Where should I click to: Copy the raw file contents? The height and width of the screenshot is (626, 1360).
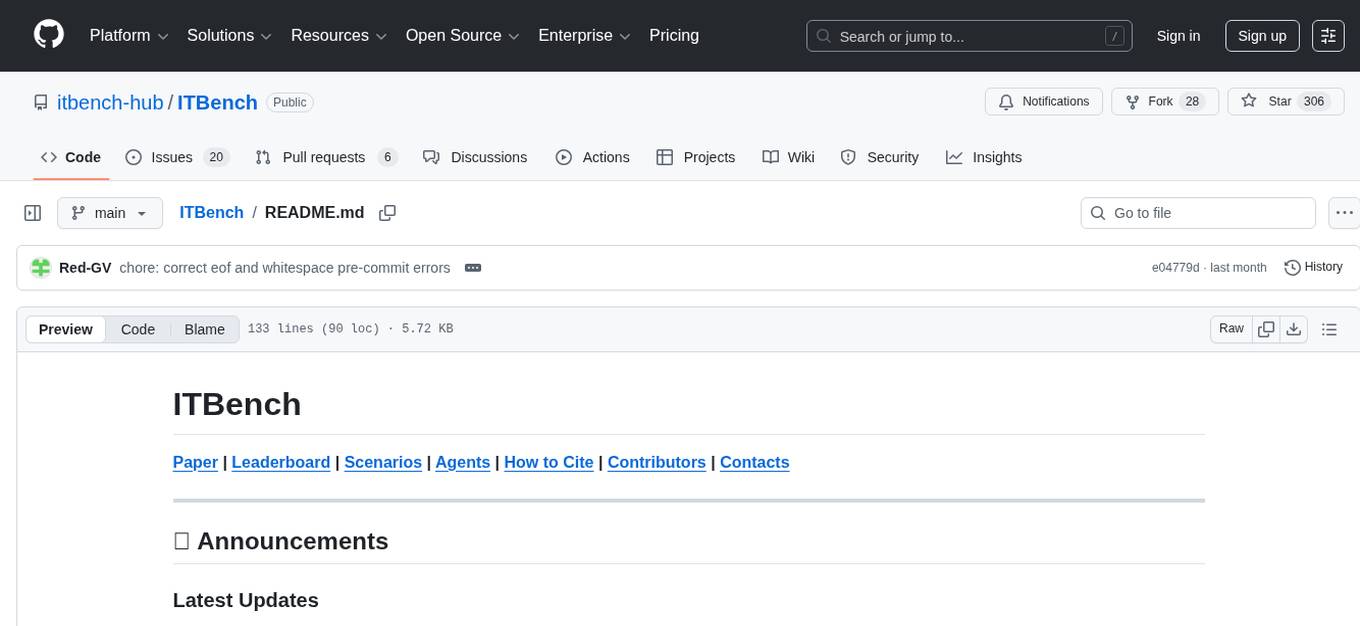pos(1265,328)
